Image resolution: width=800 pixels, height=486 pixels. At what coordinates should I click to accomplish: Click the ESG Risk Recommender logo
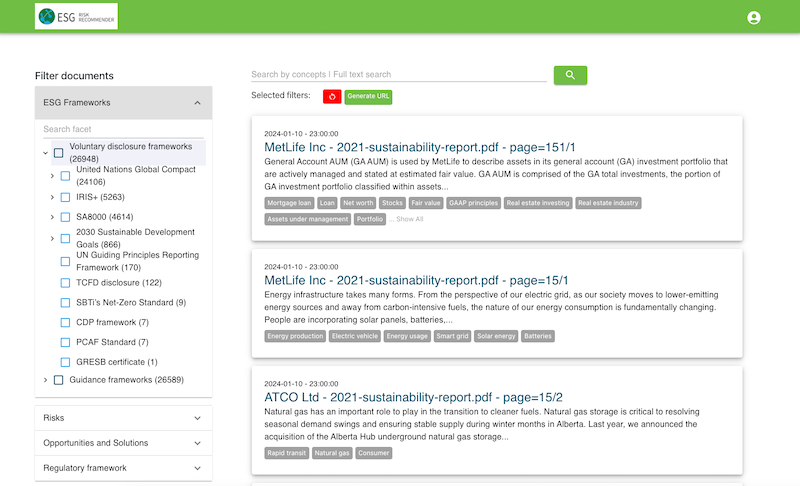76,16
